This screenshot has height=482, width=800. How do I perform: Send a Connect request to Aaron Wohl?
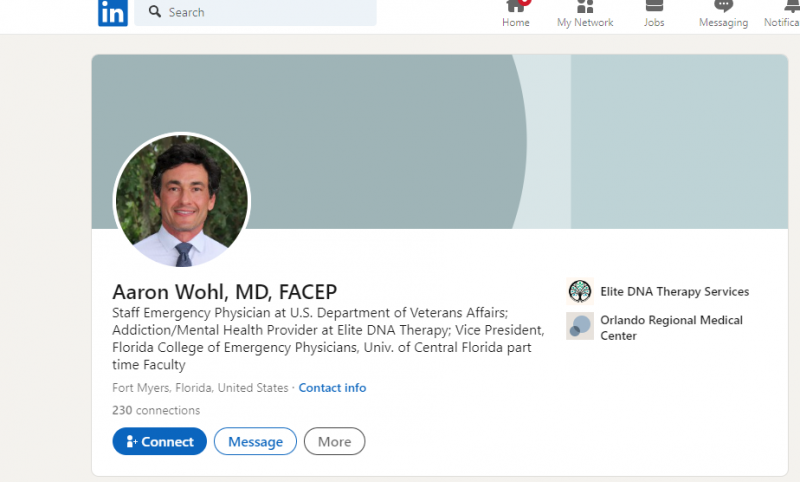pyautogui.click(x=160, y=441)
